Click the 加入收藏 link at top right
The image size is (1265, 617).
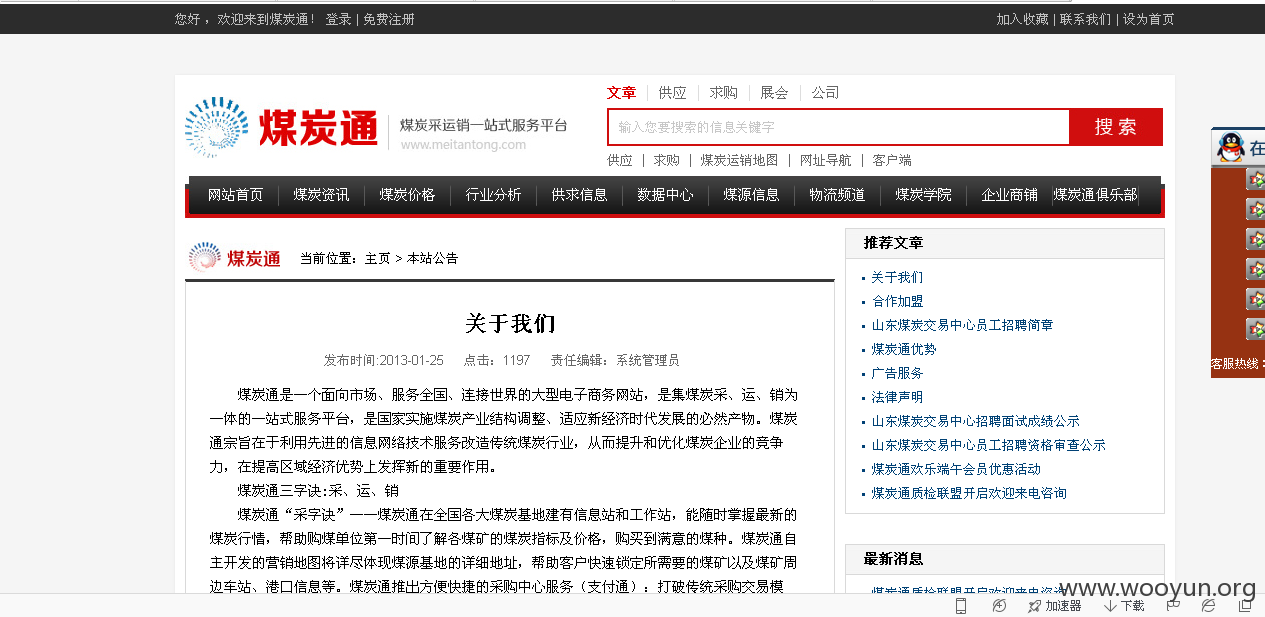1022,19
